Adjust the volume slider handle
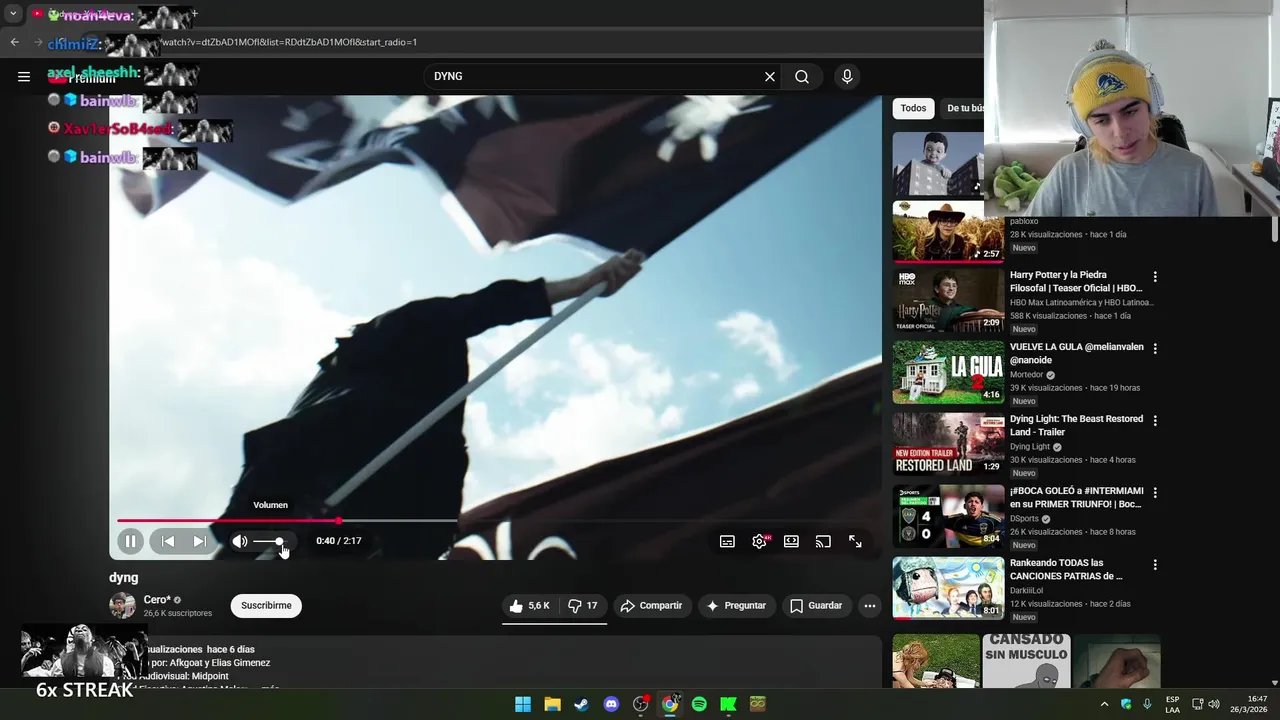Image resolution: width=1280 pixels, height=720 pixels. [279, 541]
